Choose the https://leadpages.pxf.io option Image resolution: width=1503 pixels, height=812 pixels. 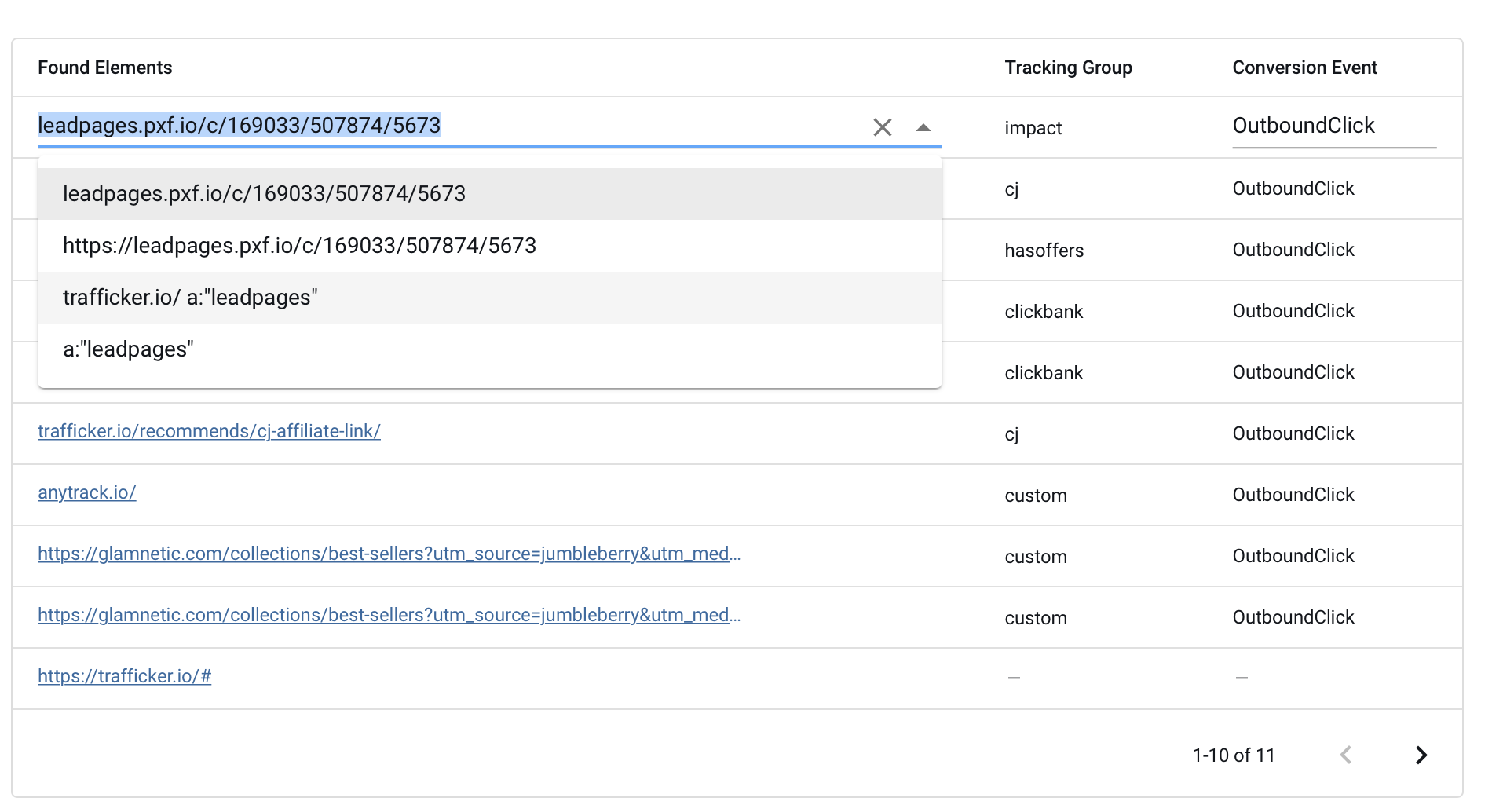click(490, 246)
